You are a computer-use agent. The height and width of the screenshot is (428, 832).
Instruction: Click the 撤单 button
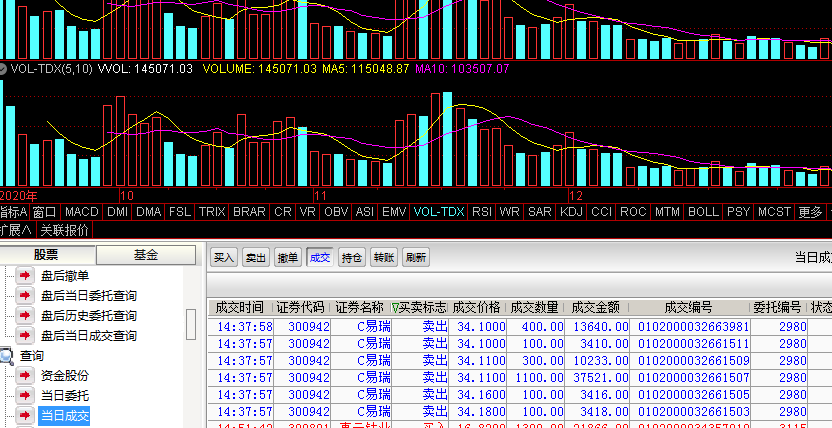(x=288, y=257)
